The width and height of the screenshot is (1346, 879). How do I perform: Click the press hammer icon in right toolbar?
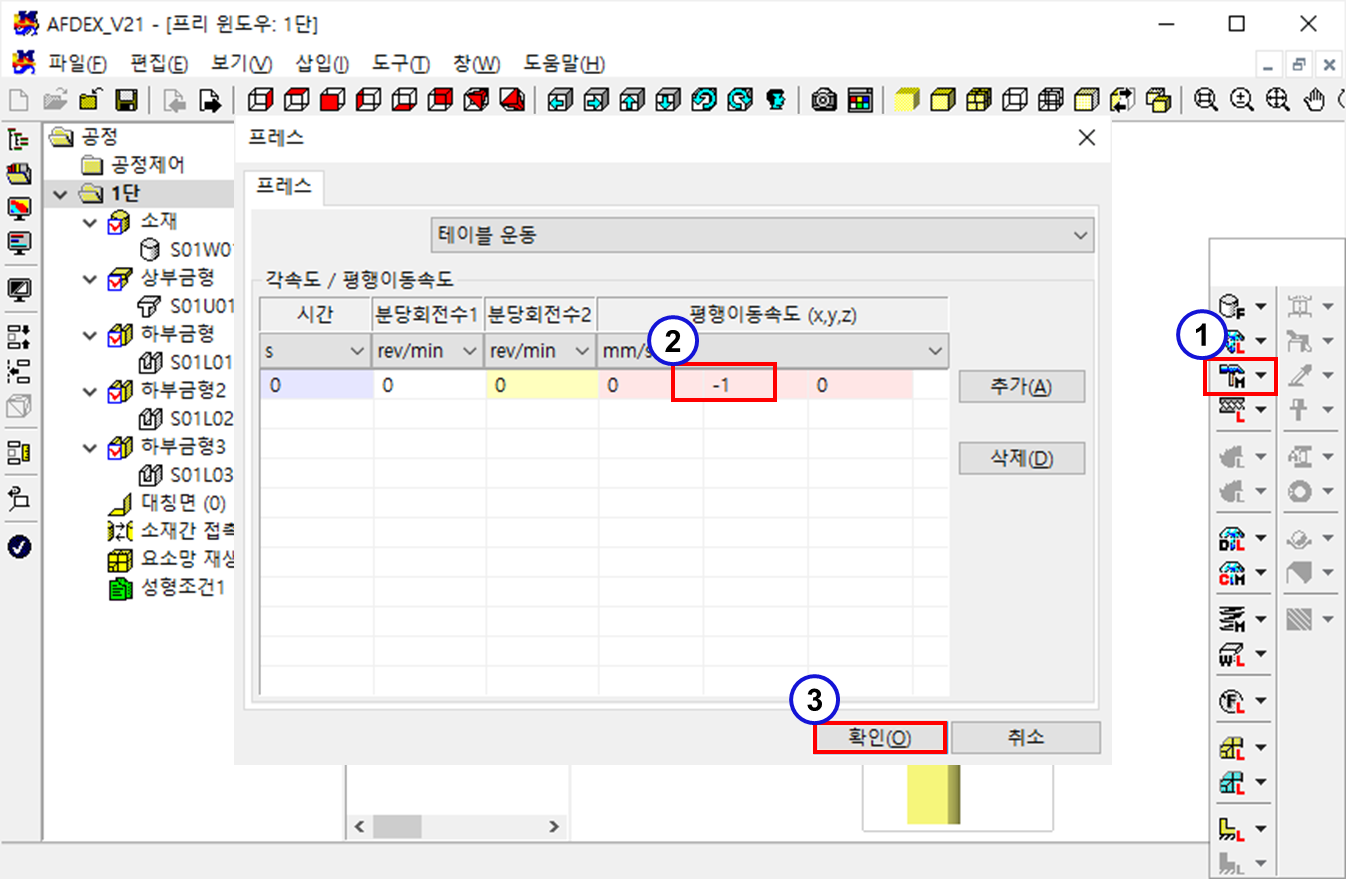[1232, 376]
